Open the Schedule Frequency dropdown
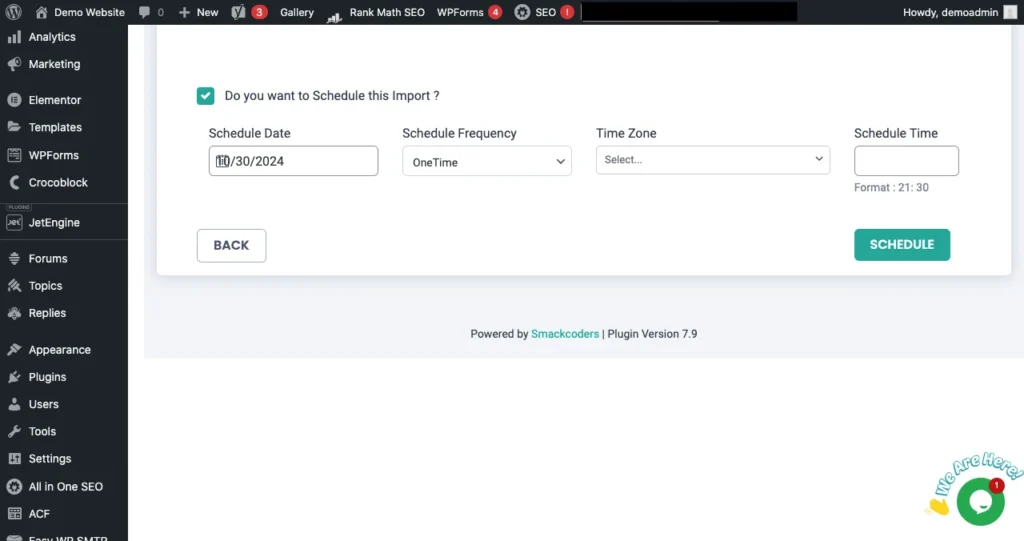The height and width of the screenshot is (541, 1024). click(486, 161)
